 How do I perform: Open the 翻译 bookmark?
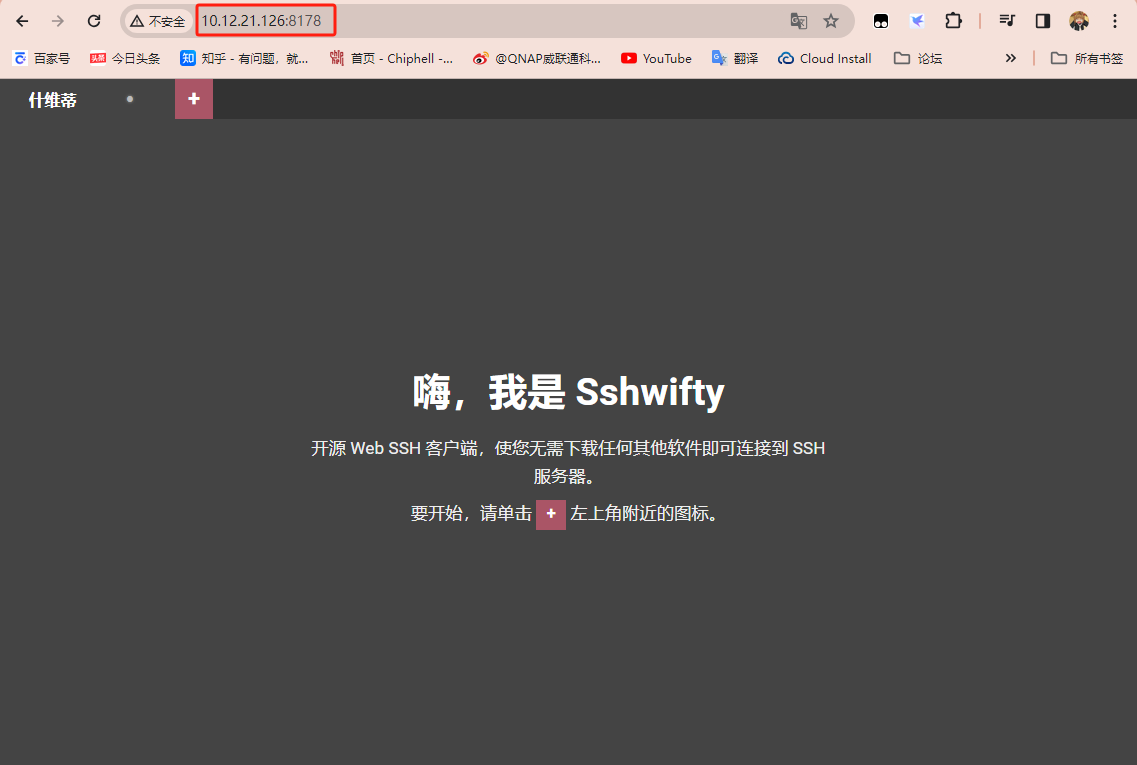click(x=735, y=59)
